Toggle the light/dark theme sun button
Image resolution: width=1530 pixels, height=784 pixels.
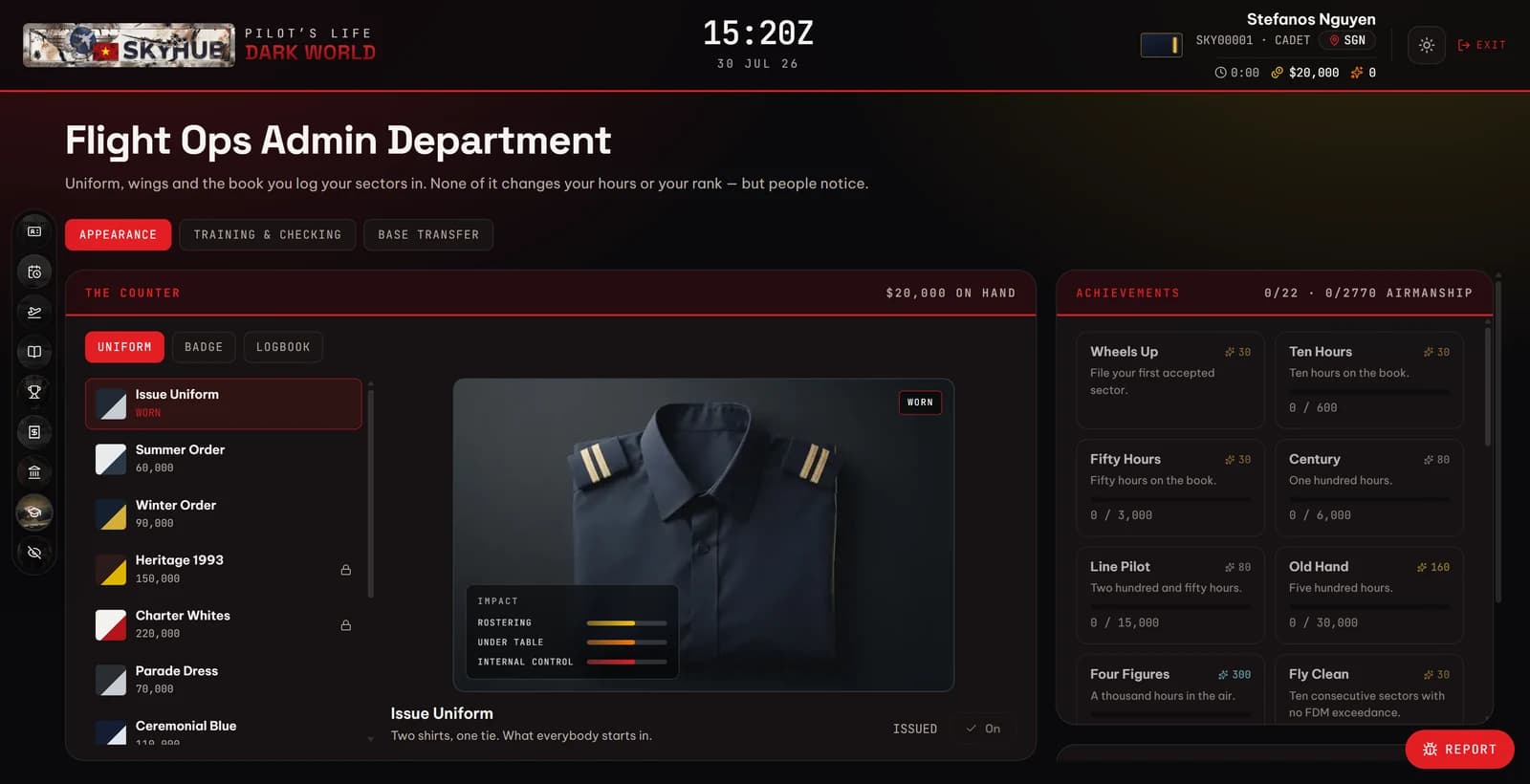point(1427,45)
